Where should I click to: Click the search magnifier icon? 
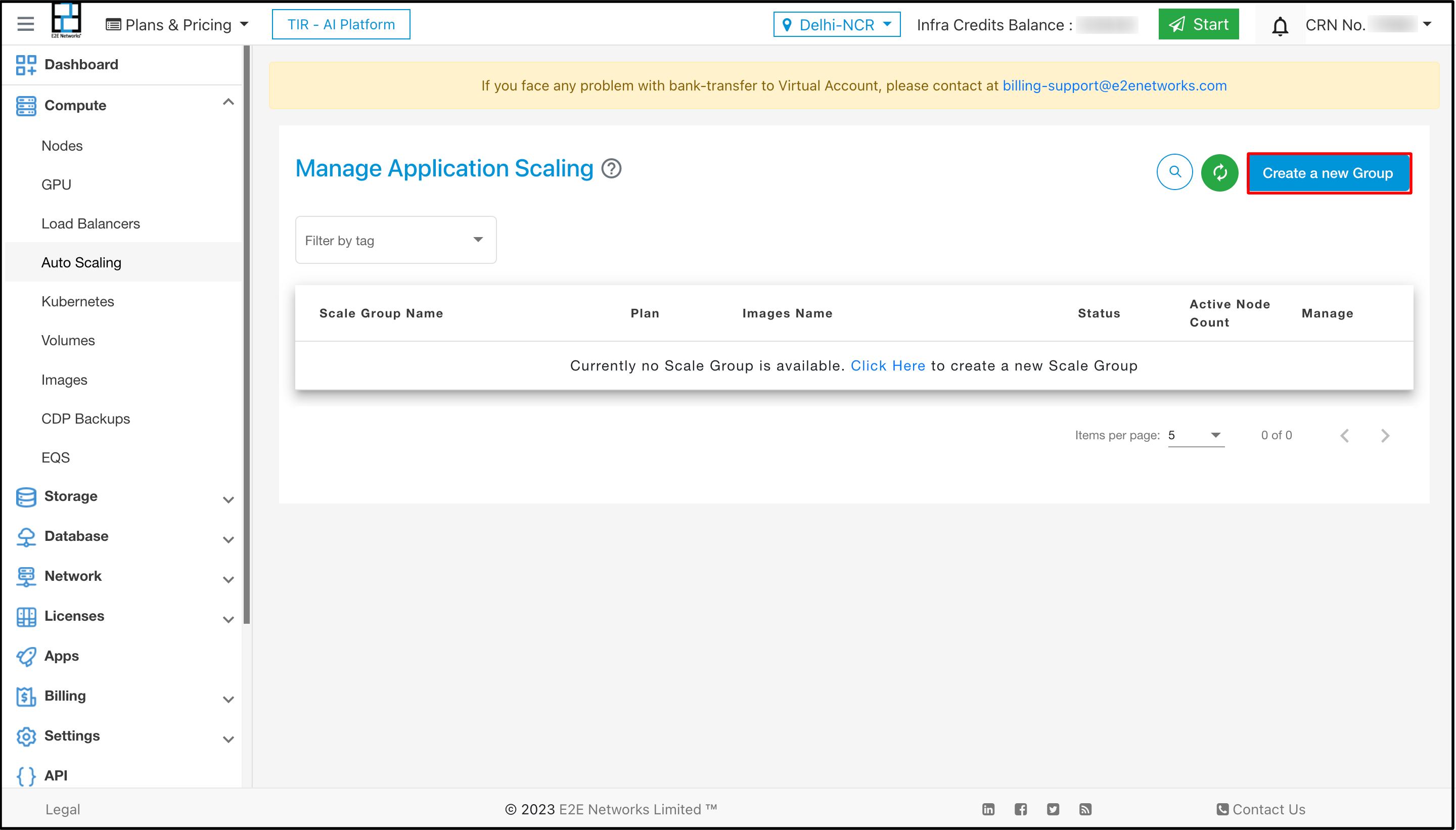pos(1174,172)
